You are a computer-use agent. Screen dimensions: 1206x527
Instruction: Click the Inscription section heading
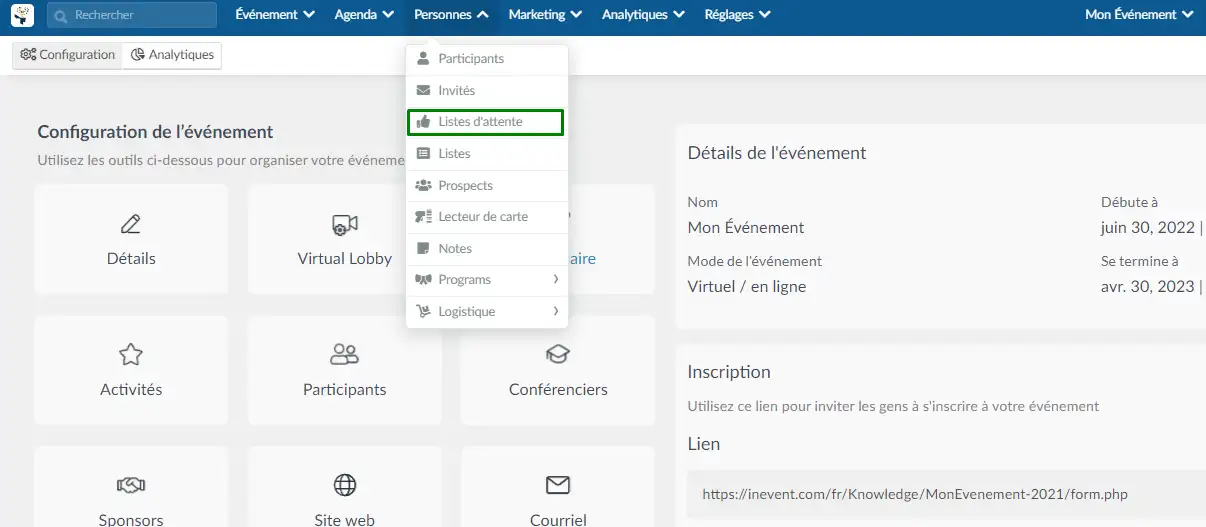pos(729,372)
